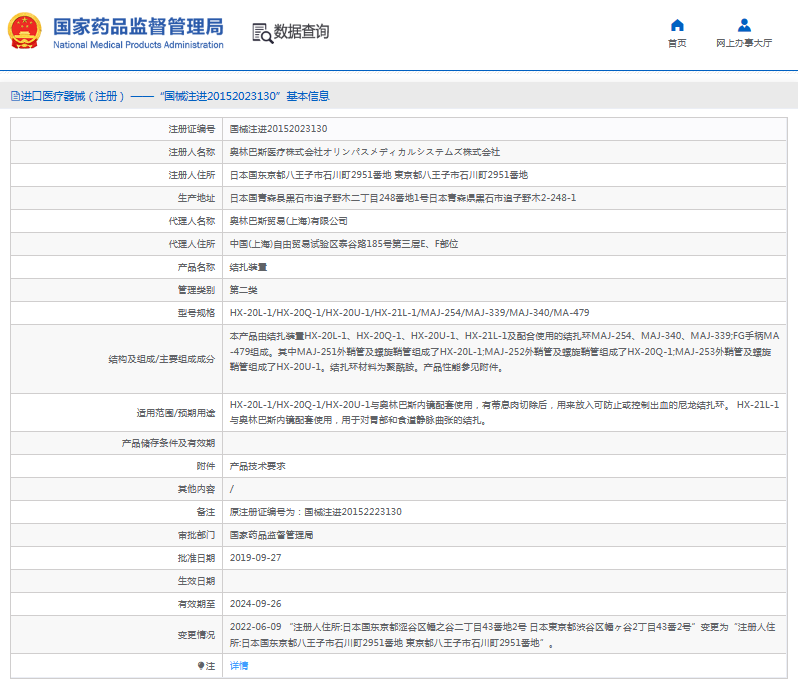Click 注册人名称 row label
This screenshot has width=798, height=686.
click(192, 152)
